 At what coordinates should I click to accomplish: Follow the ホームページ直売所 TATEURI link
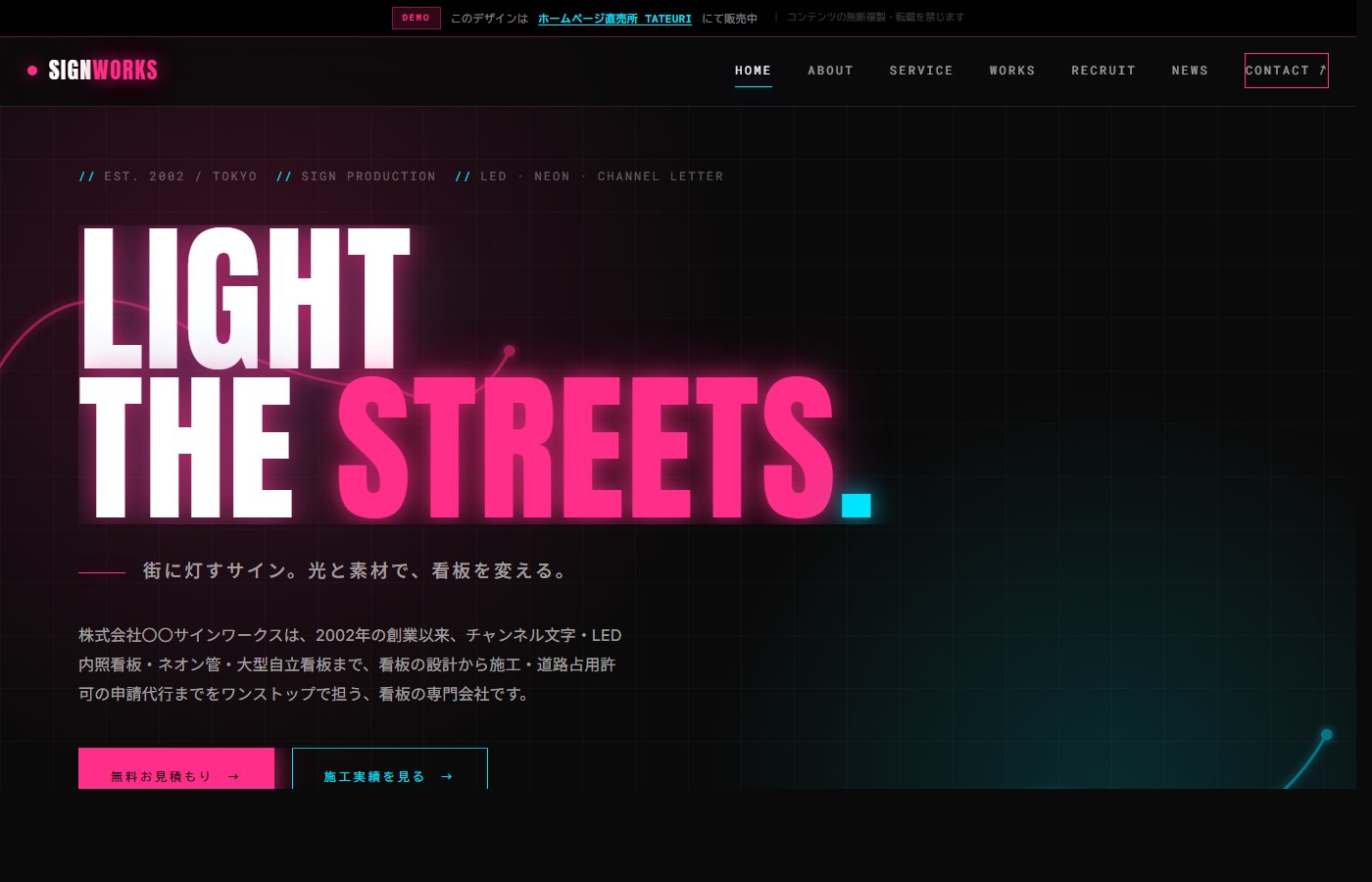point(614,19)
